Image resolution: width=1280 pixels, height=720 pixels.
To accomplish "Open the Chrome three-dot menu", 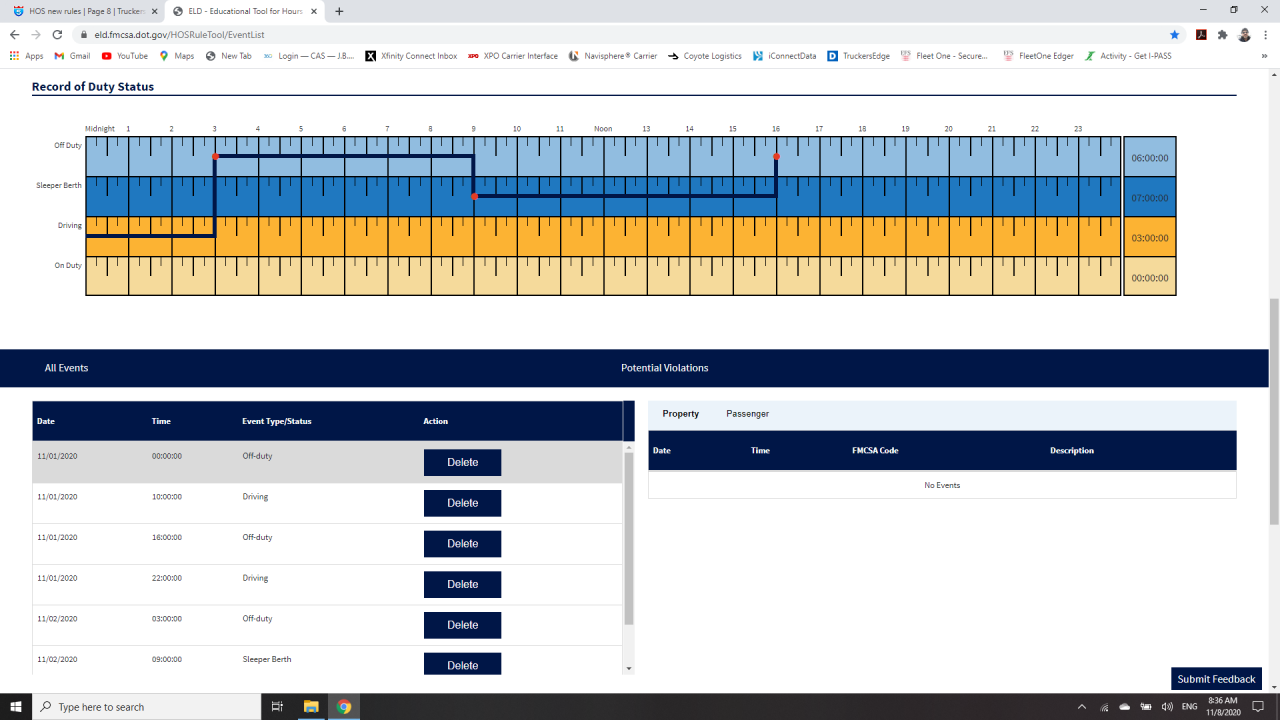I will 1266,34.
